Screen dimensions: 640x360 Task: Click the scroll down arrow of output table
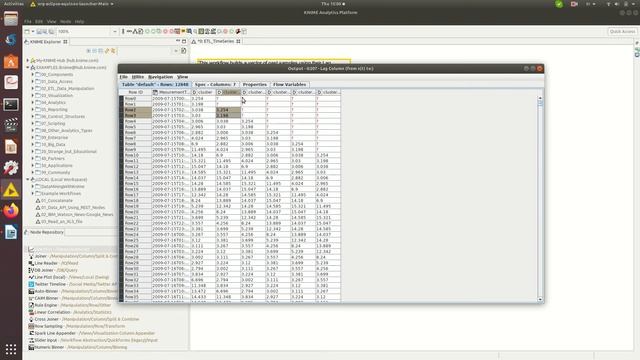(540, 299)
